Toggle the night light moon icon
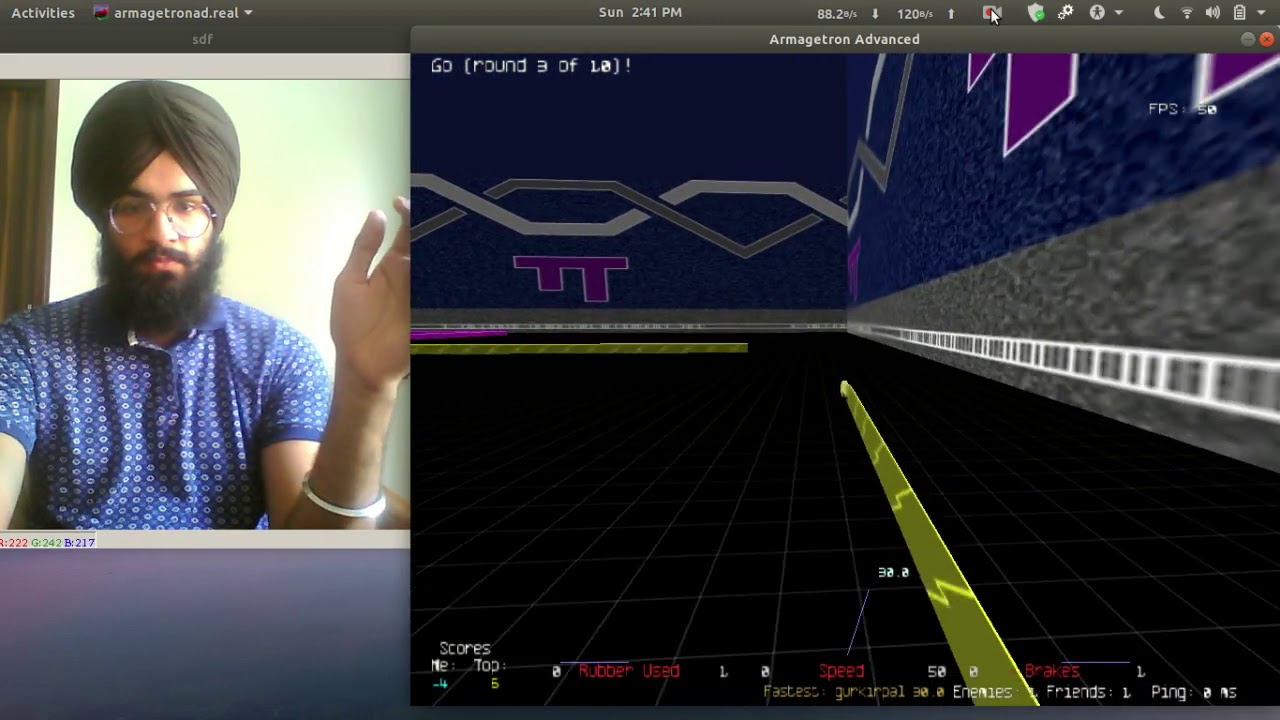This screenshot has width=1280, height=720. 1159,13
